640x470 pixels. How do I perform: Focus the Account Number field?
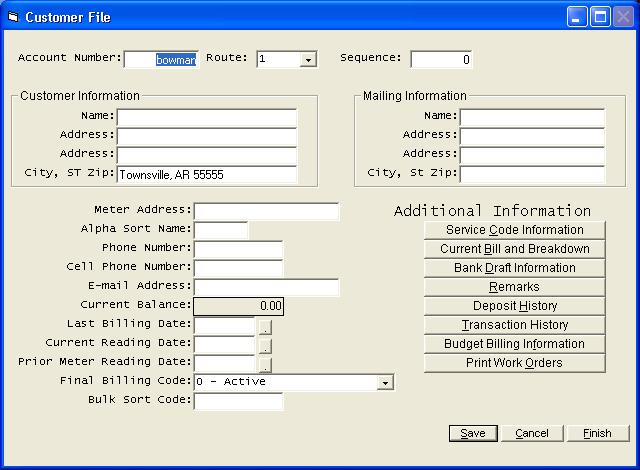point(160,60)
